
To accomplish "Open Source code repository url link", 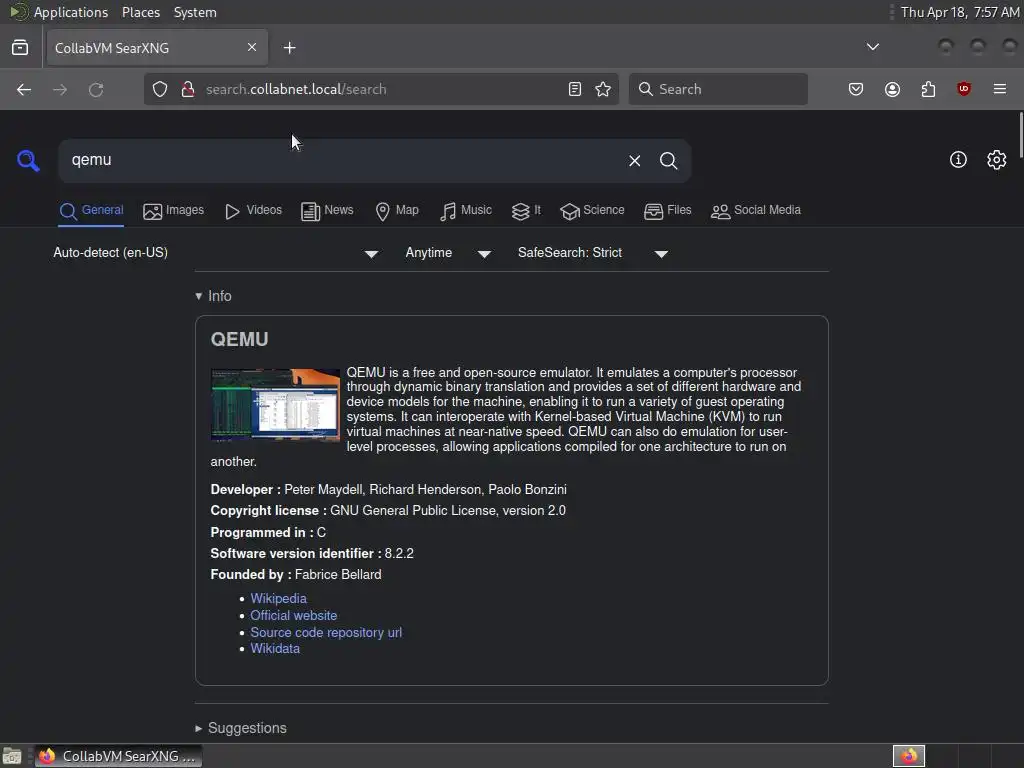I will [326, 632].
